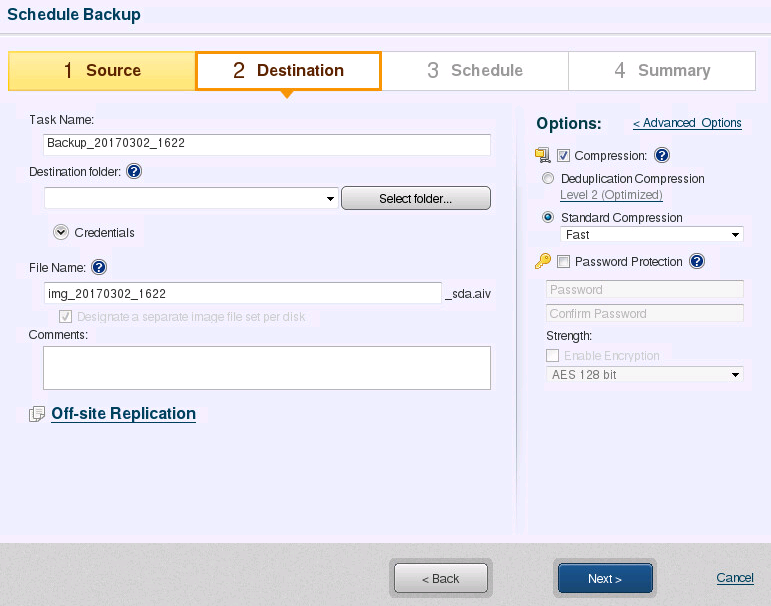The width and height of the screenshot is (771, 606).
Task: Switch to the Schedule step tab
Action: point(475,71)
